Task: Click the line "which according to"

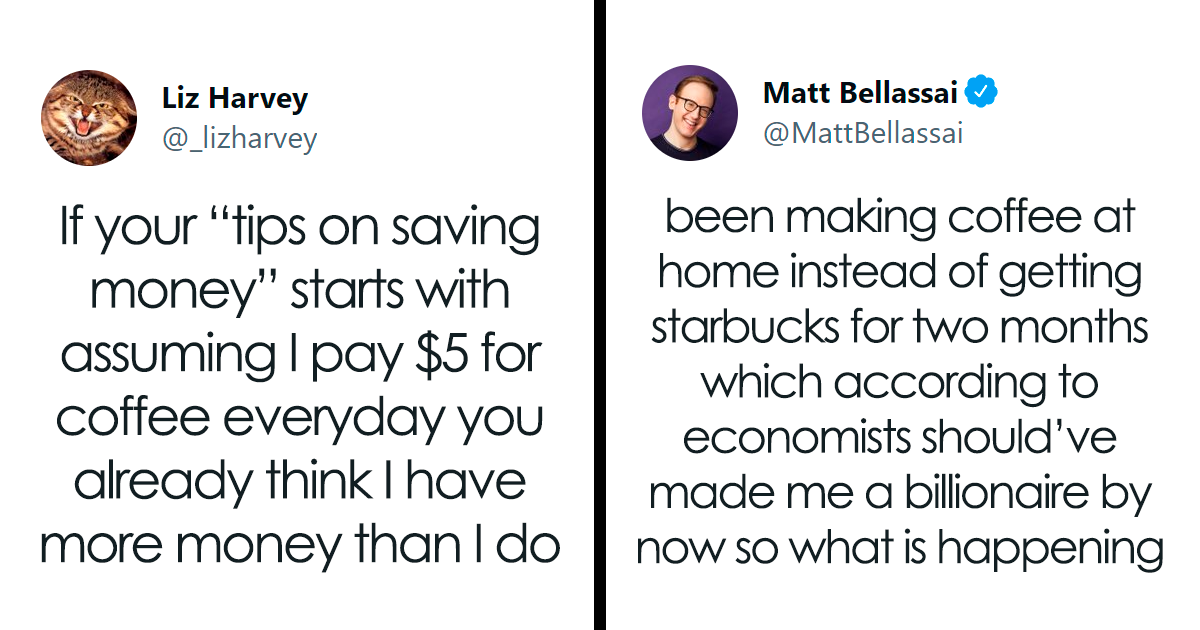Action: pyautogui.click(x=899, y=382)
